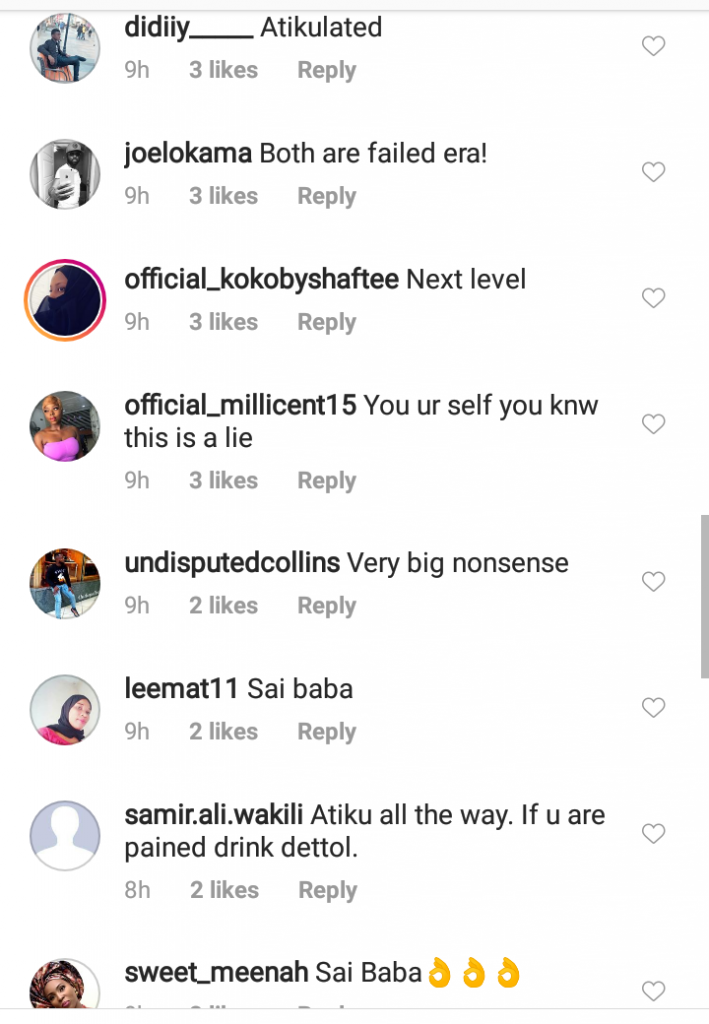Viewport: 709px width, 1024px height.
Task: Go to leemat11's profile via username
Action: tap(181, 689)
